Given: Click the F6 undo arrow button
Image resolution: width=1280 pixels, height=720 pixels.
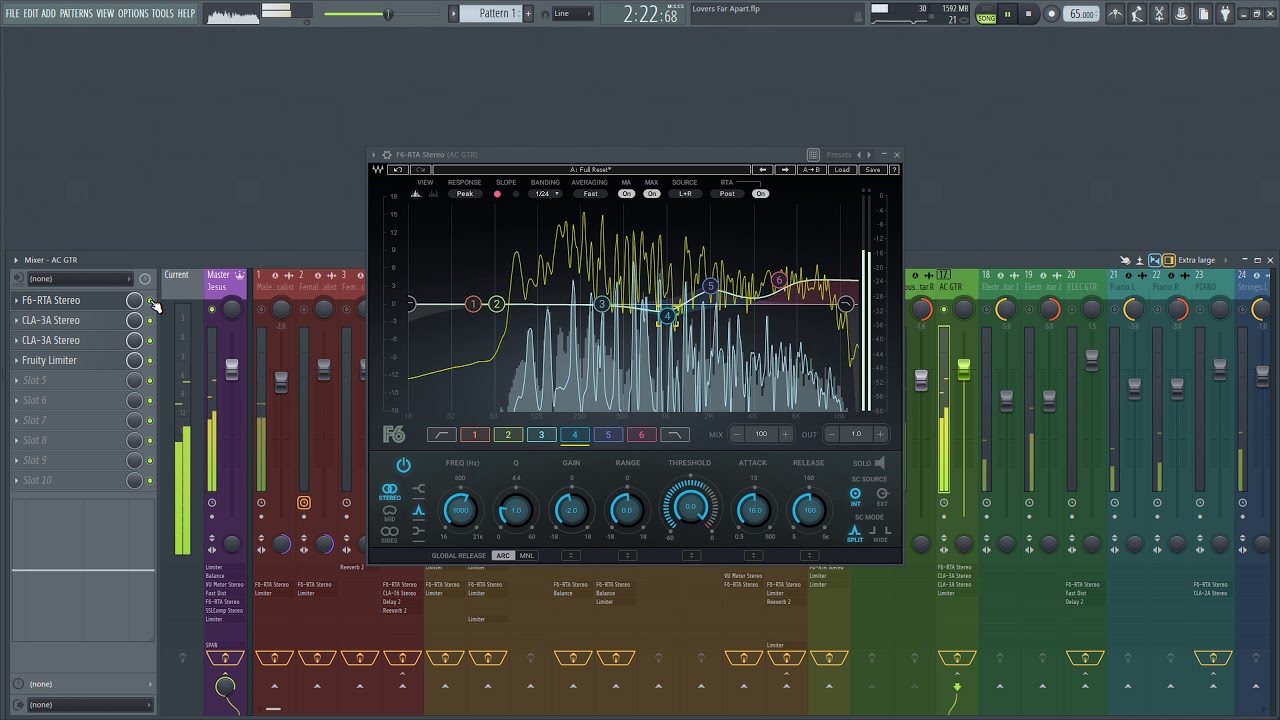Looking at the screenshot, I should click(x=398, y=170).
